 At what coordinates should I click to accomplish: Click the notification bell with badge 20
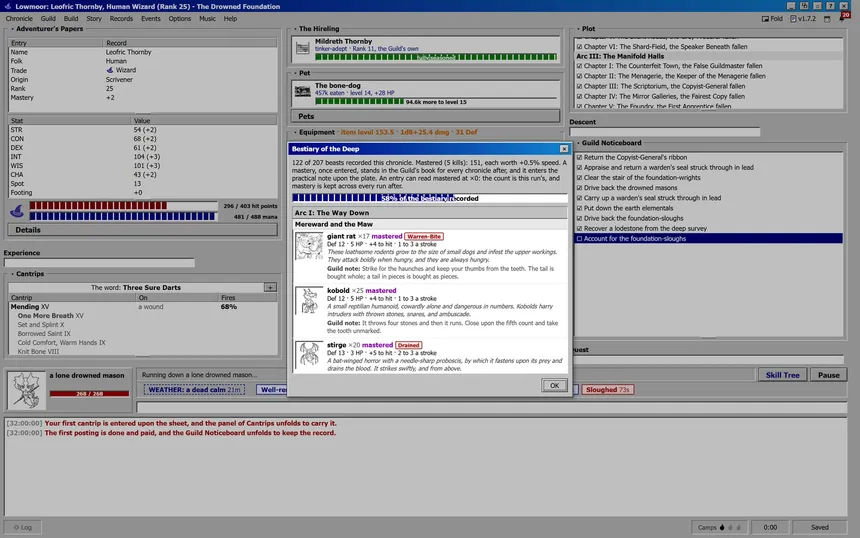[843, 18]
